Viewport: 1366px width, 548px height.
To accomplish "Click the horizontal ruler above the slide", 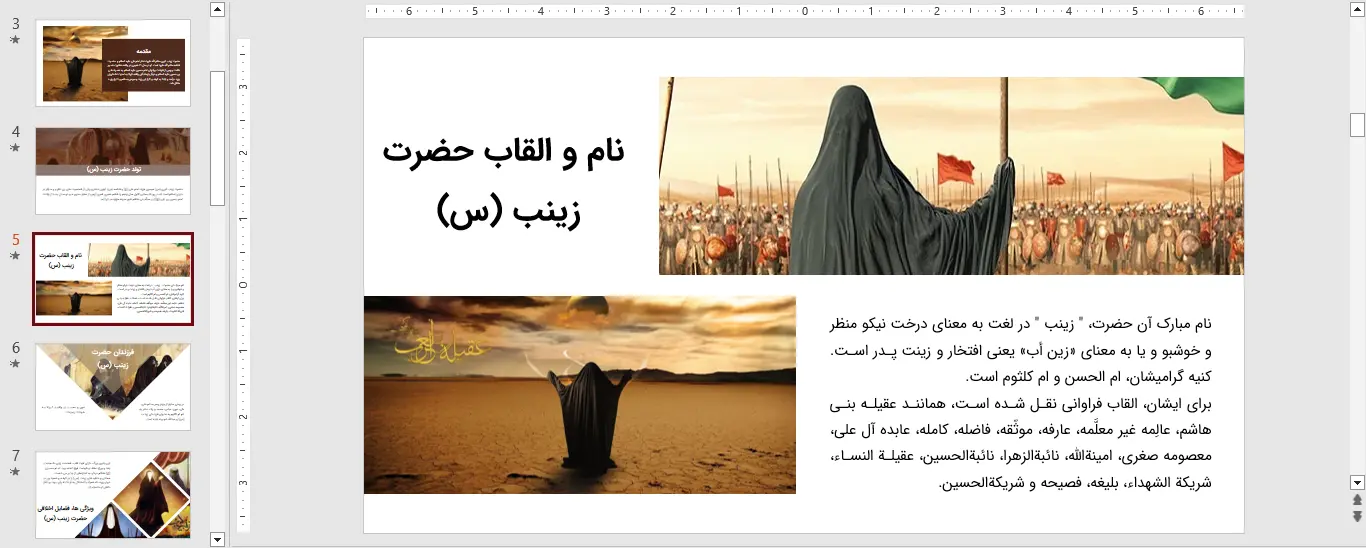I will (x=805, y=12).
